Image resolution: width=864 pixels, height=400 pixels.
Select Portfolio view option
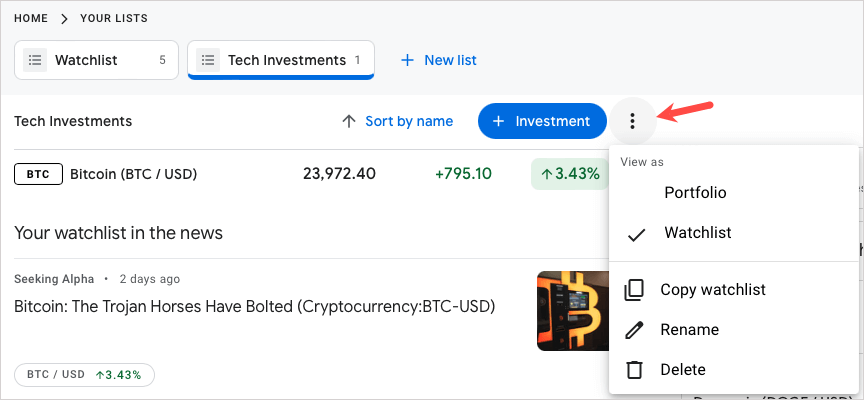695,193
